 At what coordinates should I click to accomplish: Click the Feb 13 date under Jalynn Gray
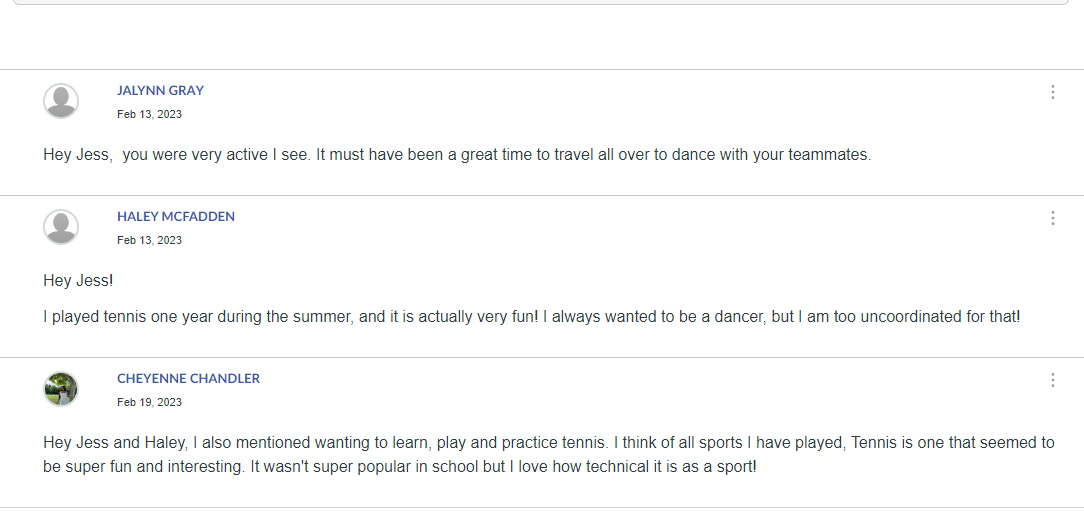(x=149, y=114)
